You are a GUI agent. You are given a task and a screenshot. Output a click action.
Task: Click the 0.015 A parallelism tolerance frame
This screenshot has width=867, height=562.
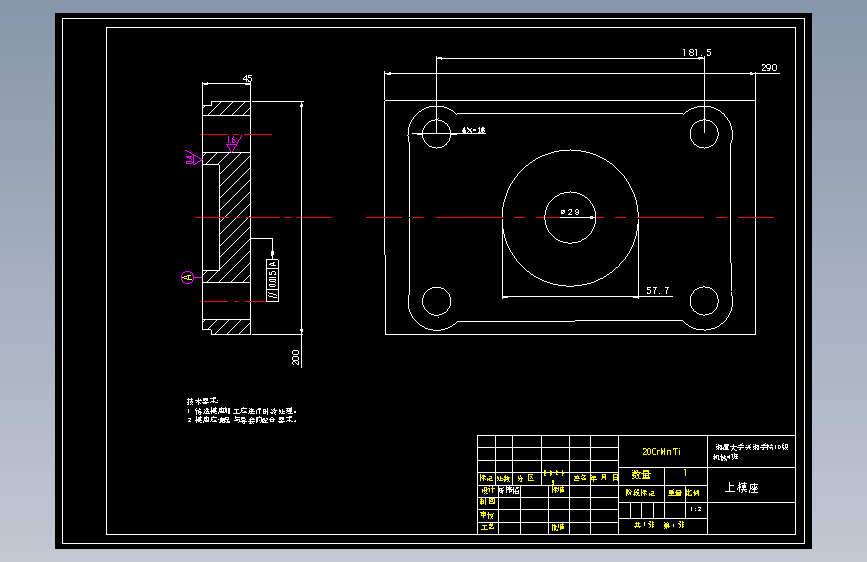click(x=273, y=280)
